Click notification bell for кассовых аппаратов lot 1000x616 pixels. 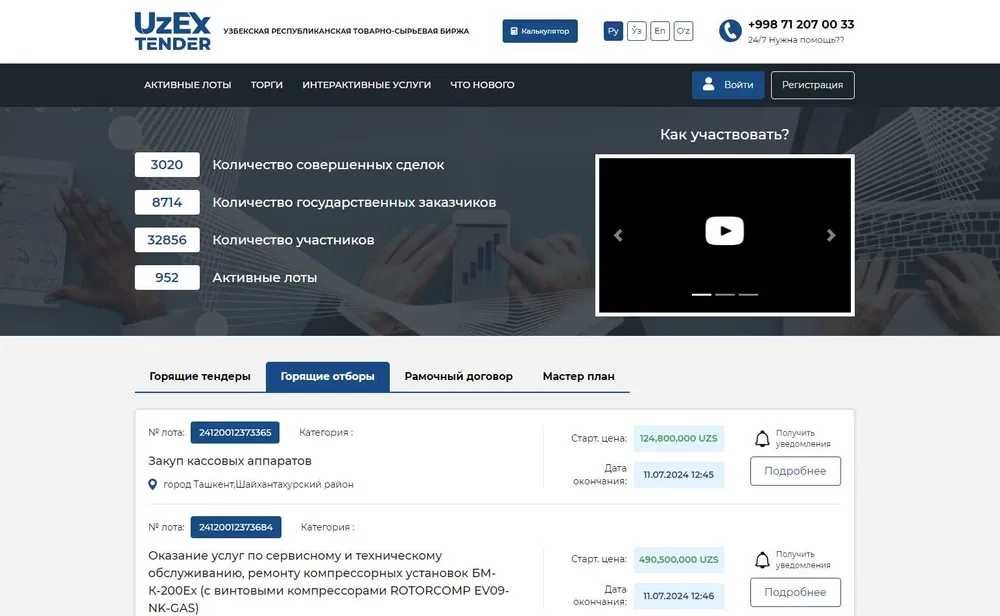(x=762, y=439)
